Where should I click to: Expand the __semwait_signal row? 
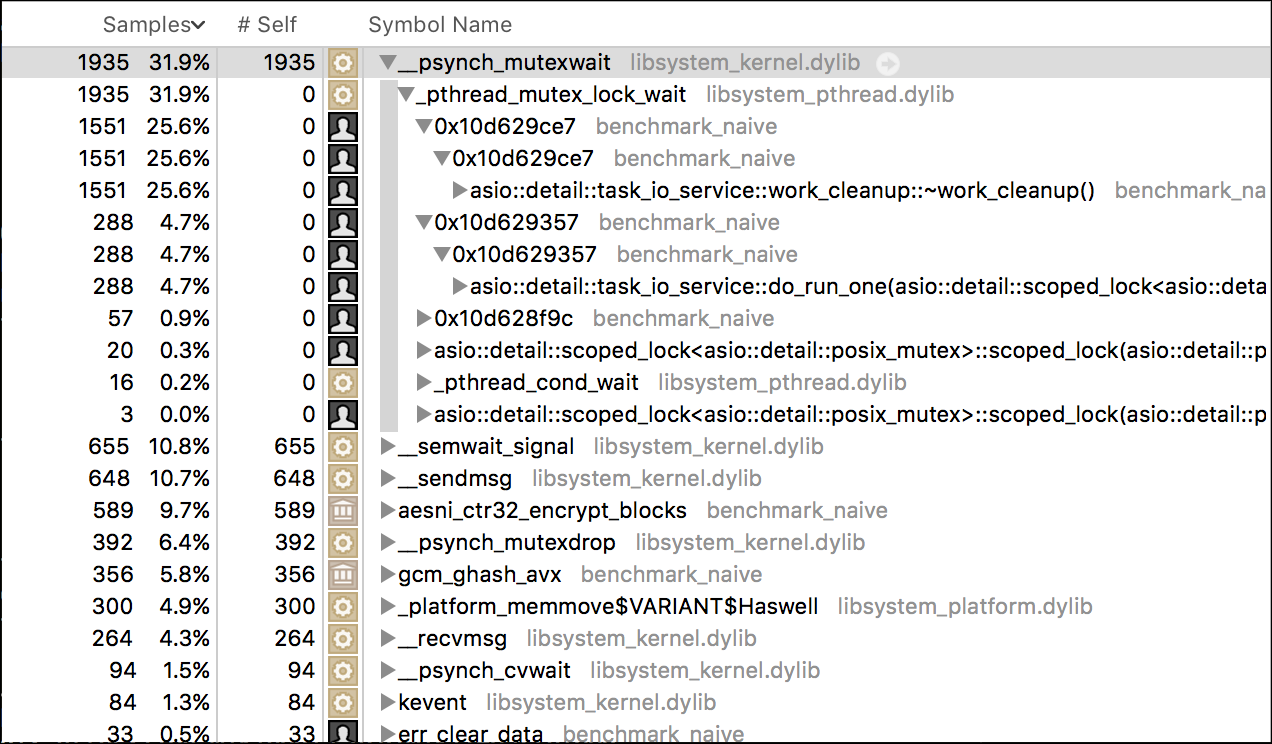(388, 447)
